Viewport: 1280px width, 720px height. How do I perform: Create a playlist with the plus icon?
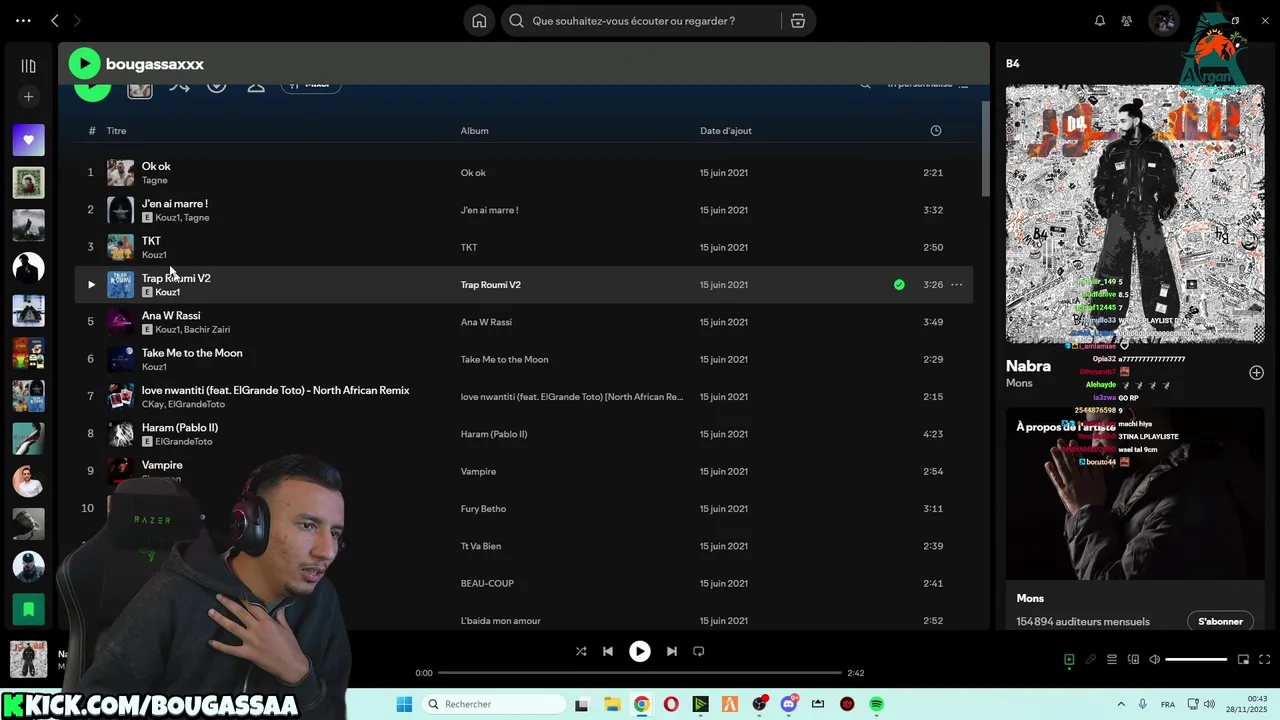pyautogui.click(x=28, y=97)
